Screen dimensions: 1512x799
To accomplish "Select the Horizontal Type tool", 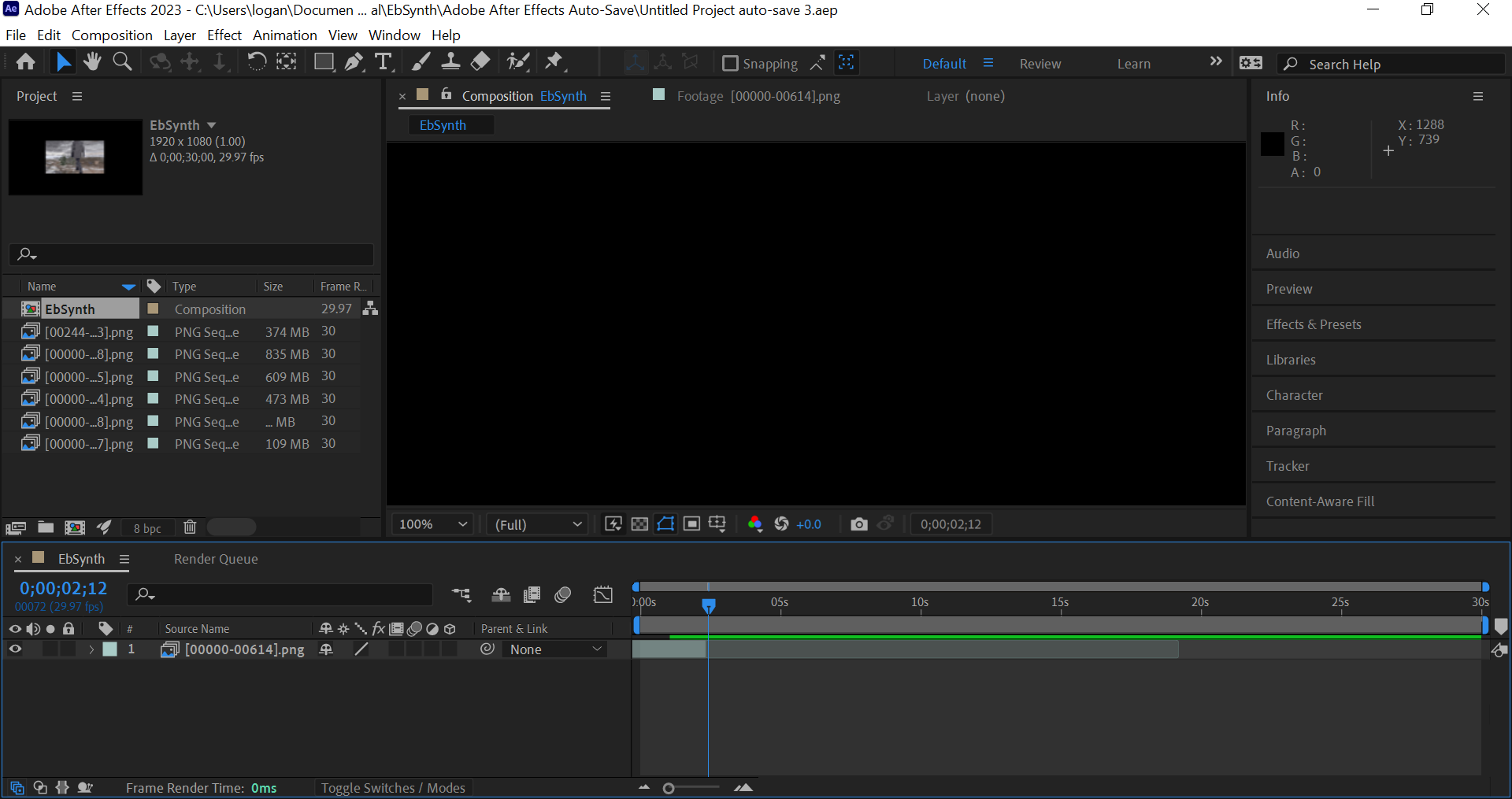I will coord(384,62).
